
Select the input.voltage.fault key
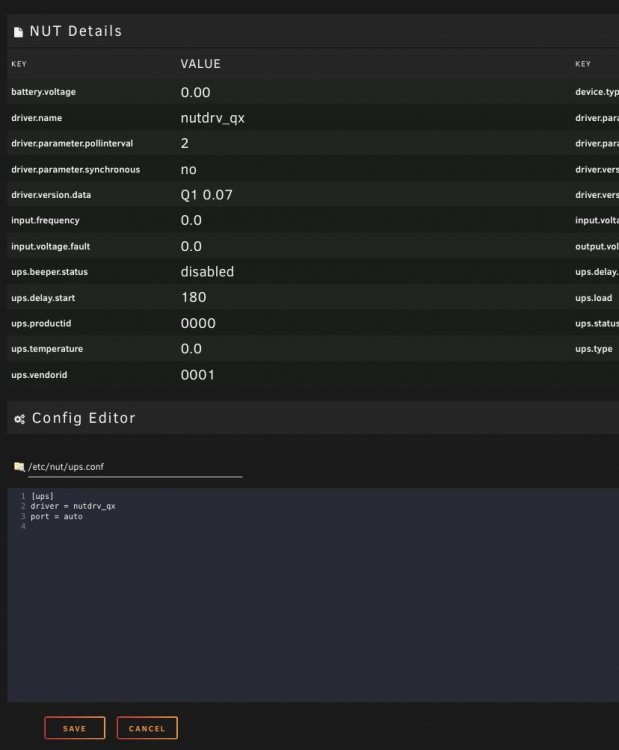click(x=51, y=246)
